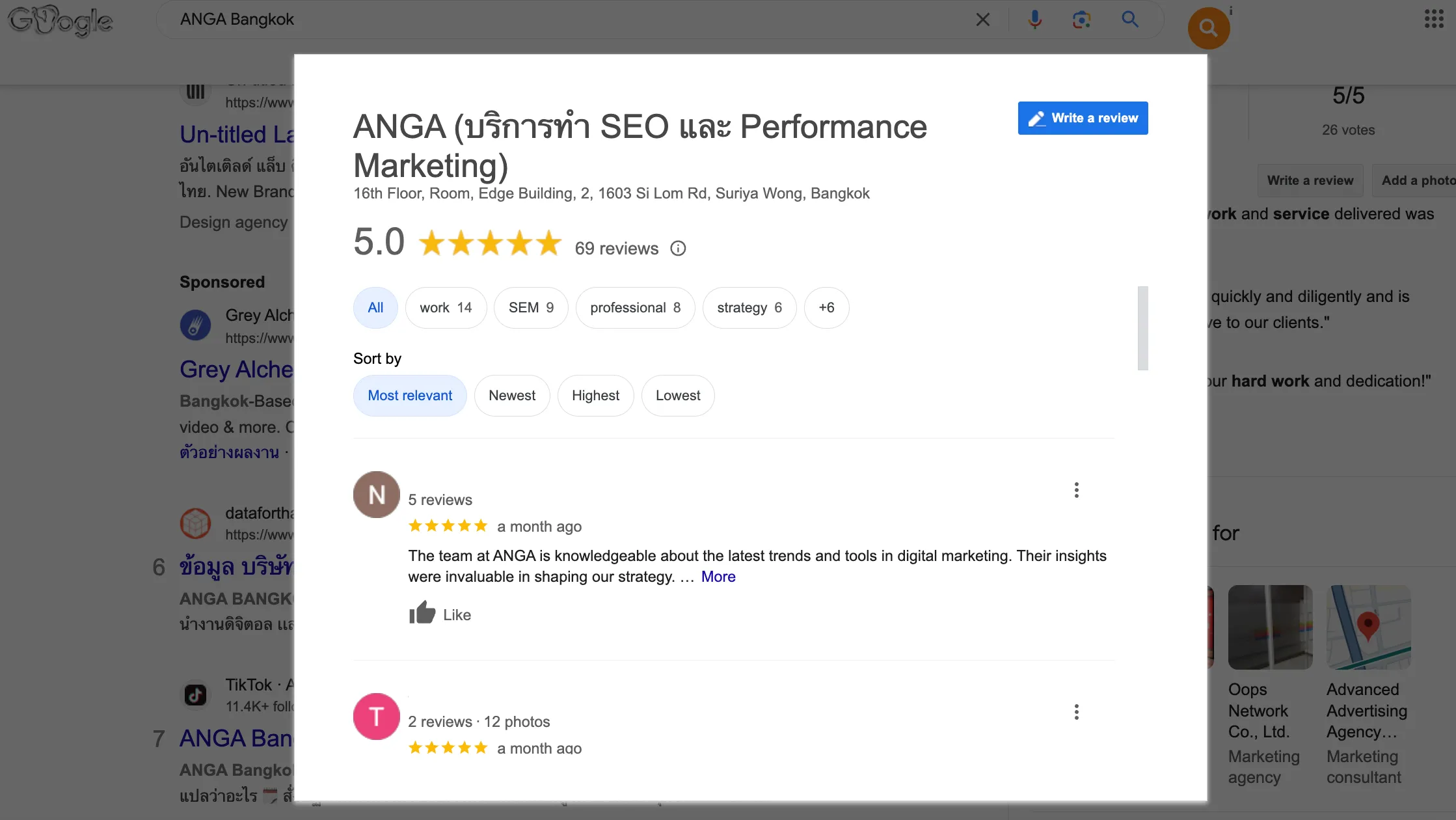Like the review by reviewer N
This screenshot has height=820, width=1456.
click(x=440, y=614)
